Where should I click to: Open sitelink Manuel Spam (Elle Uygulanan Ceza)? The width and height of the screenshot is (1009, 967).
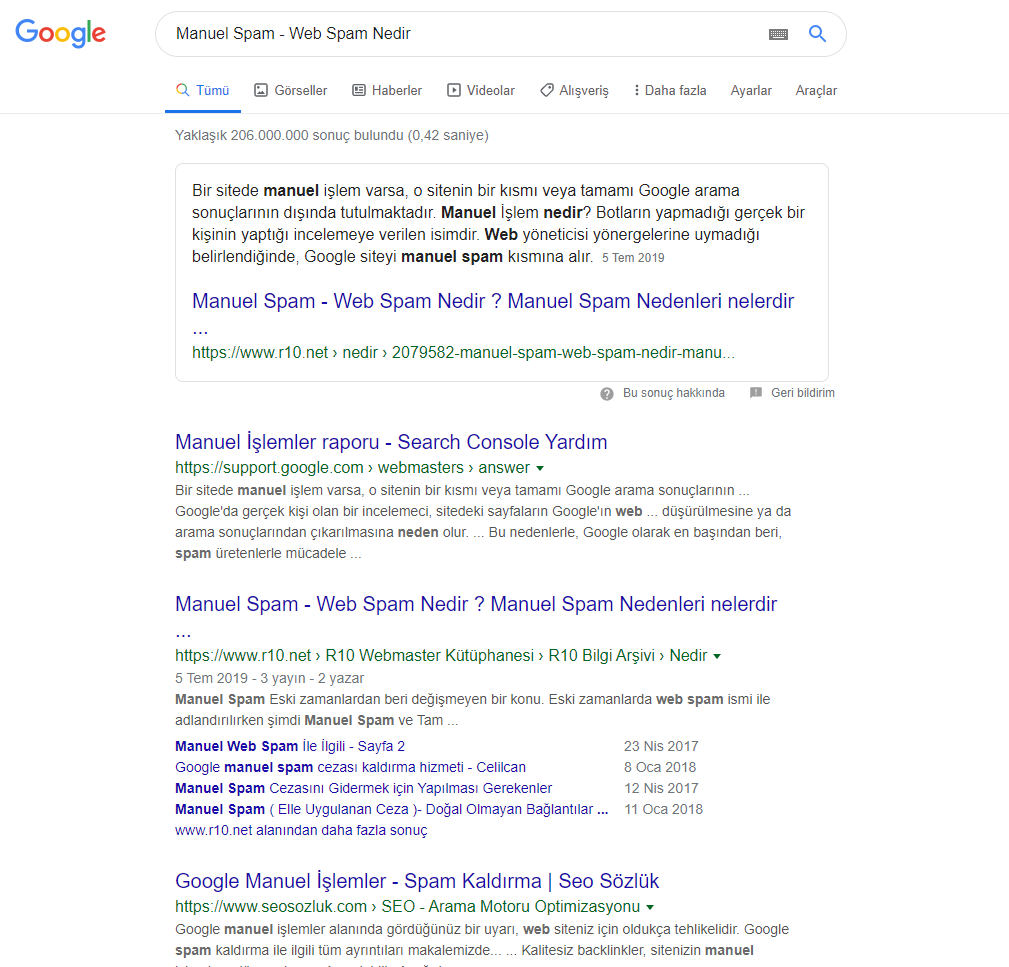(391, 809)
